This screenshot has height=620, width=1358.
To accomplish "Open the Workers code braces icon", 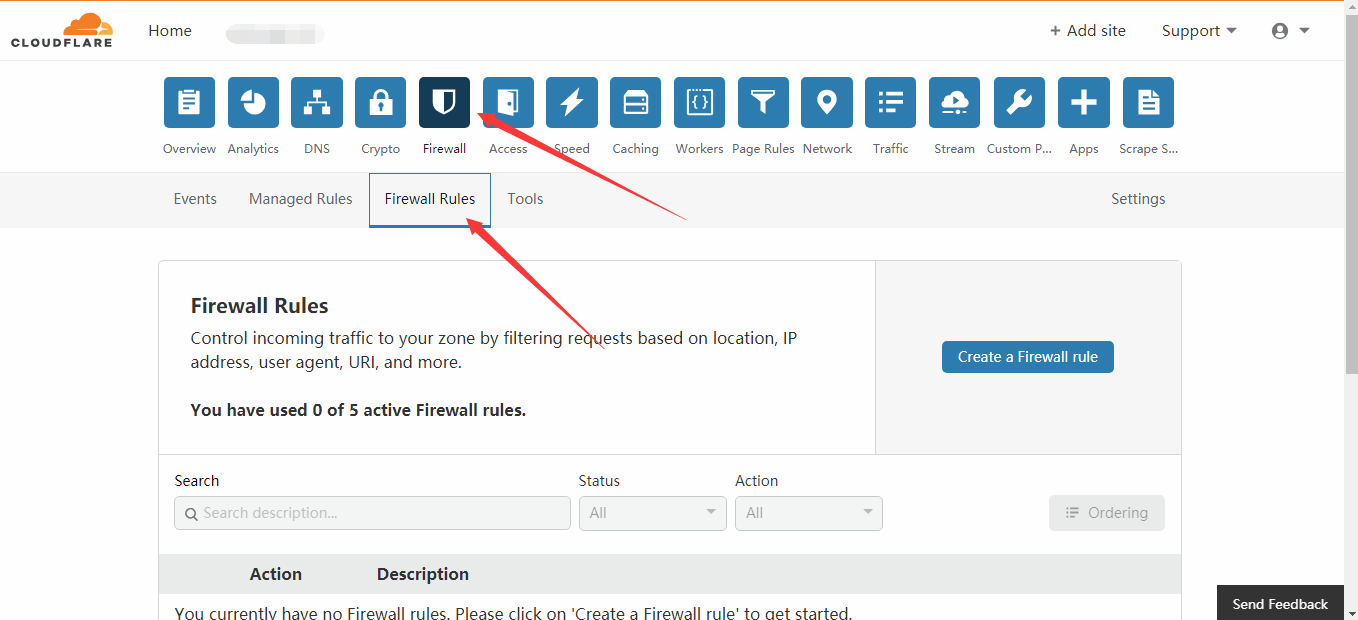I will point(699,103).
